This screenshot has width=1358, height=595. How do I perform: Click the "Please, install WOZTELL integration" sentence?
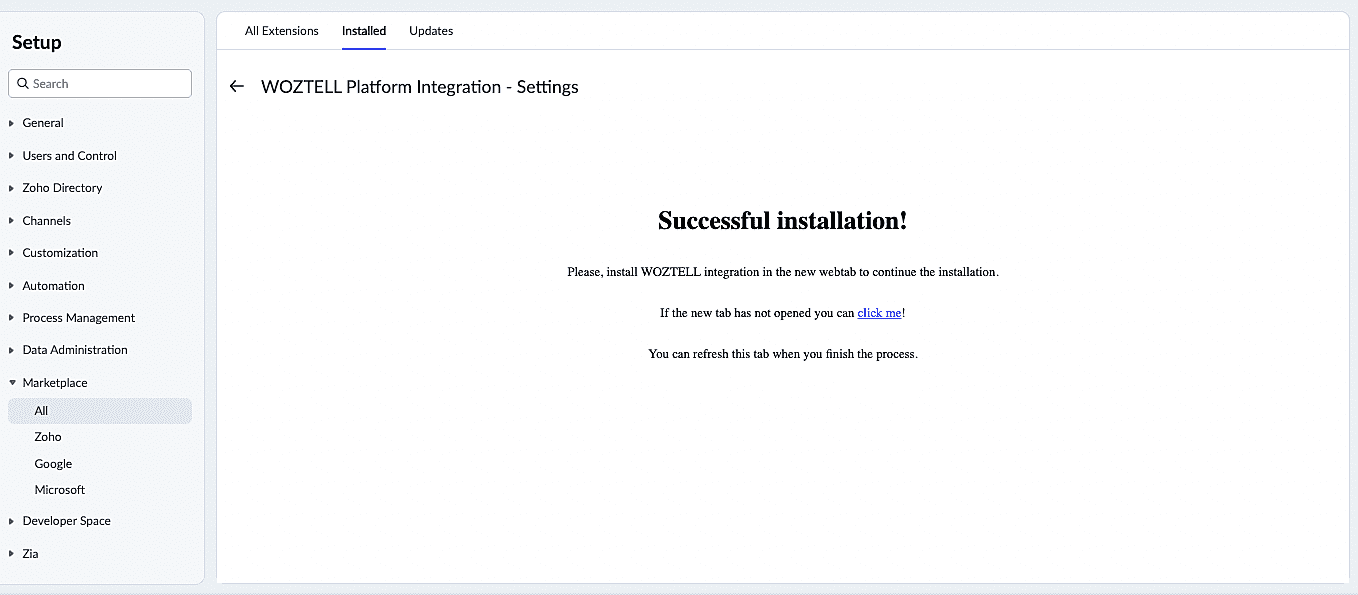click(x=783, y=272)
